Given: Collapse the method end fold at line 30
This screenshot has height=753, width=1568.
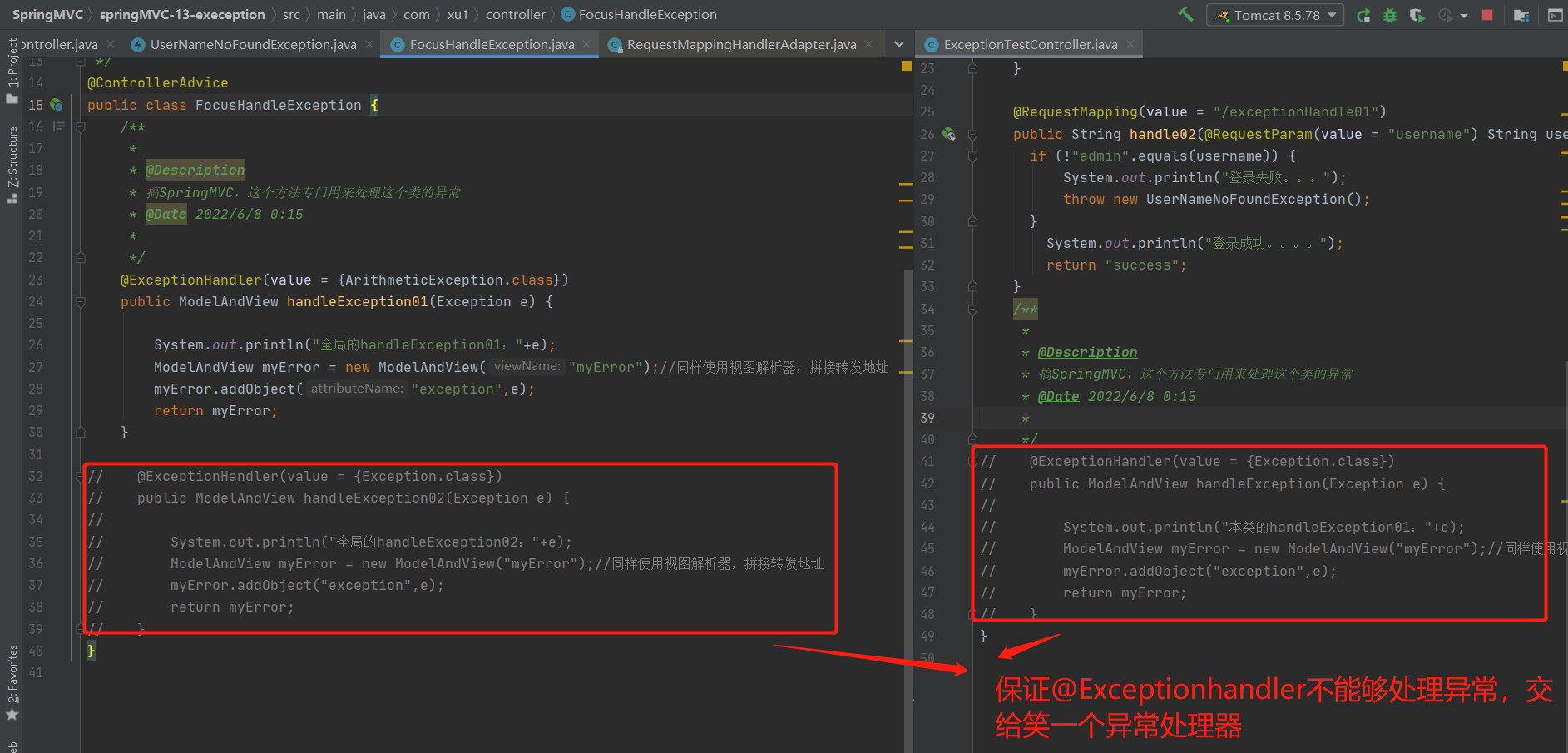Looking at the screenshot, I should tap(81, 433).
